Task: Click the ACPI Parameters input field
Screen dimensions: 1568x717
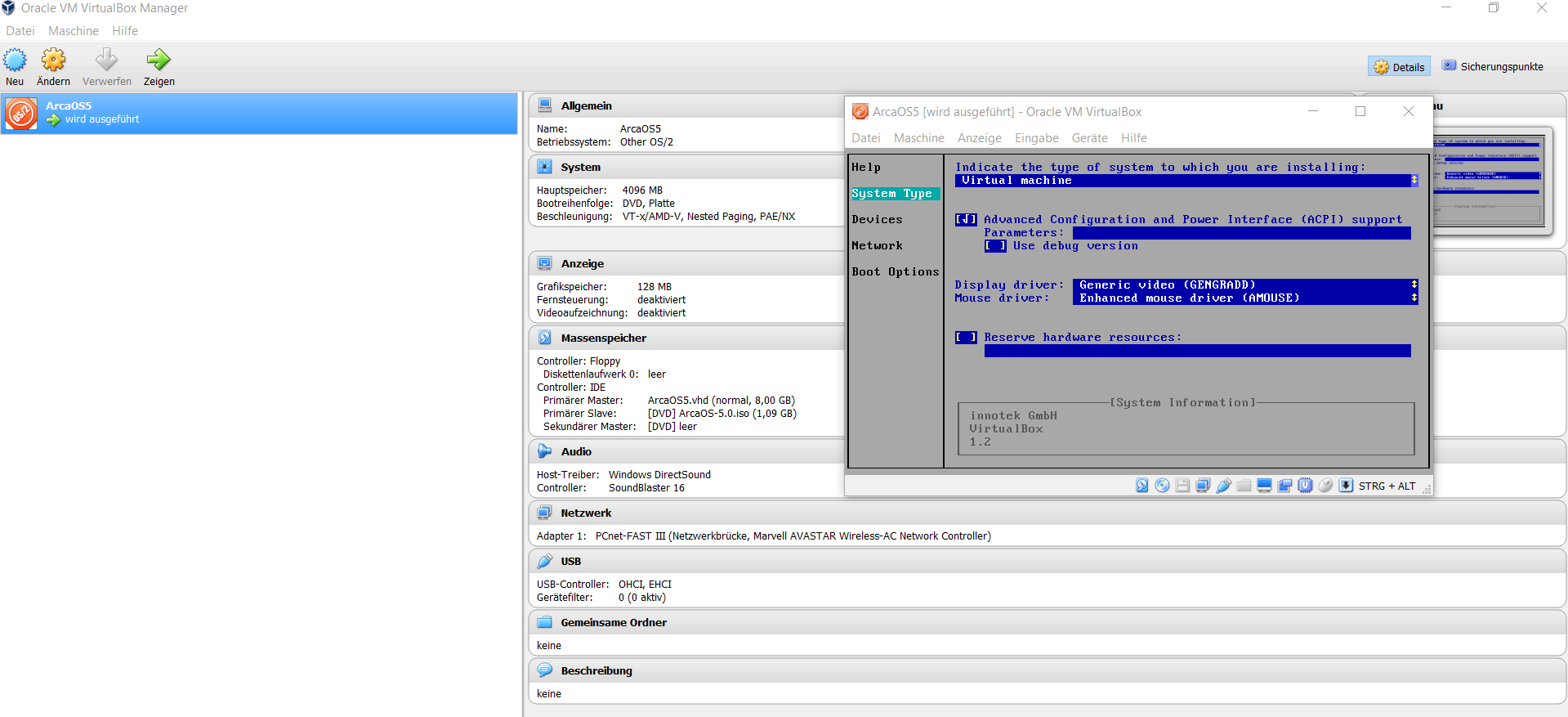Action: 1241,233
